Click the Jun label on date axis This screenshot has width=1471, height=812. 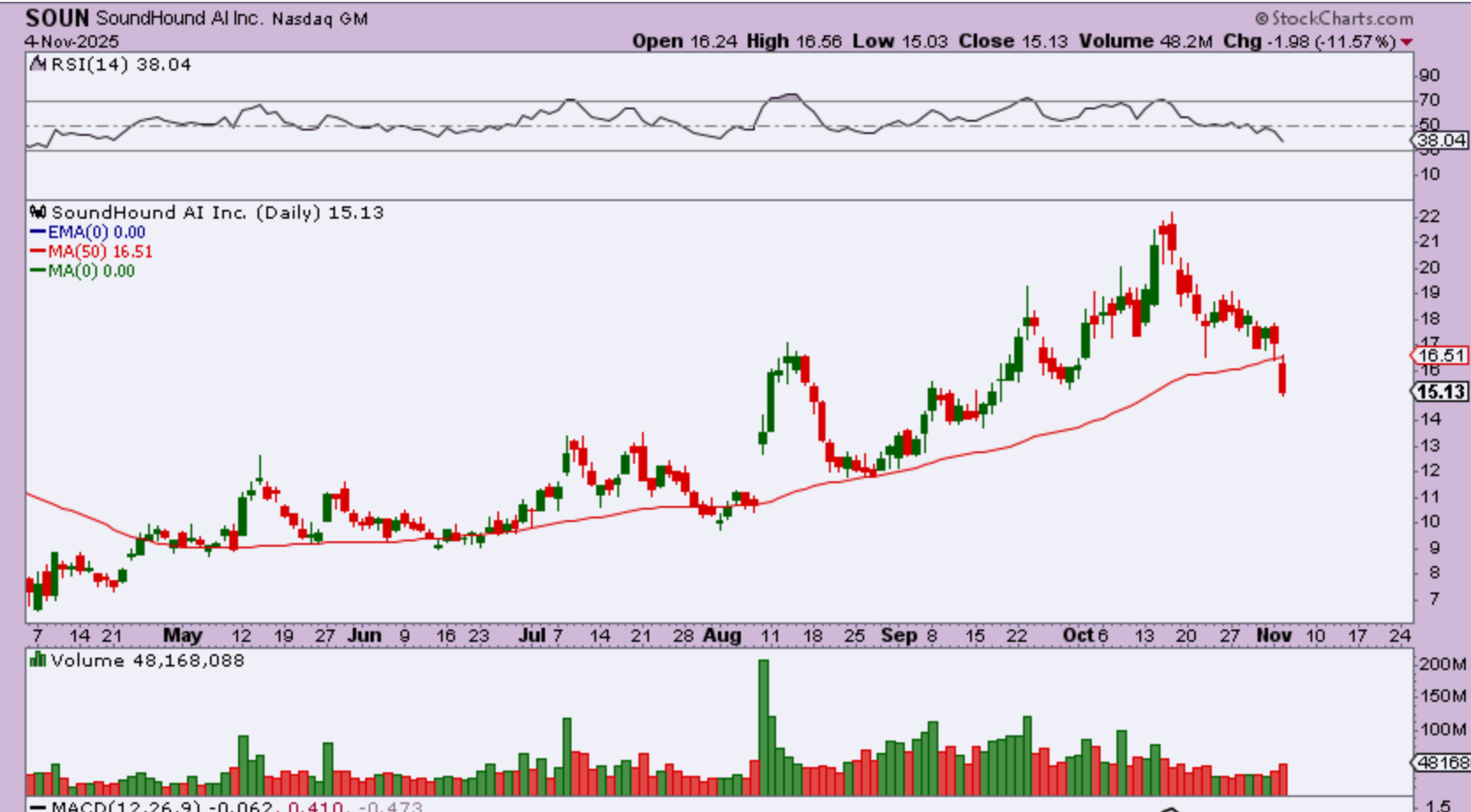tap(364, 635)
